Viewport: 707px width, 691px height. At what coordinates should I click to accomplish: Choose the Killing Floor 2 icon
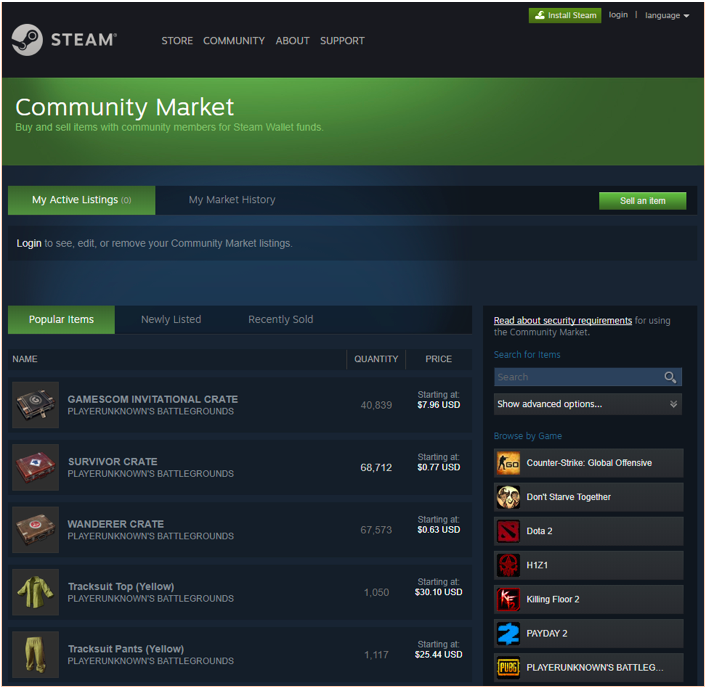click(x=508, y=599)
